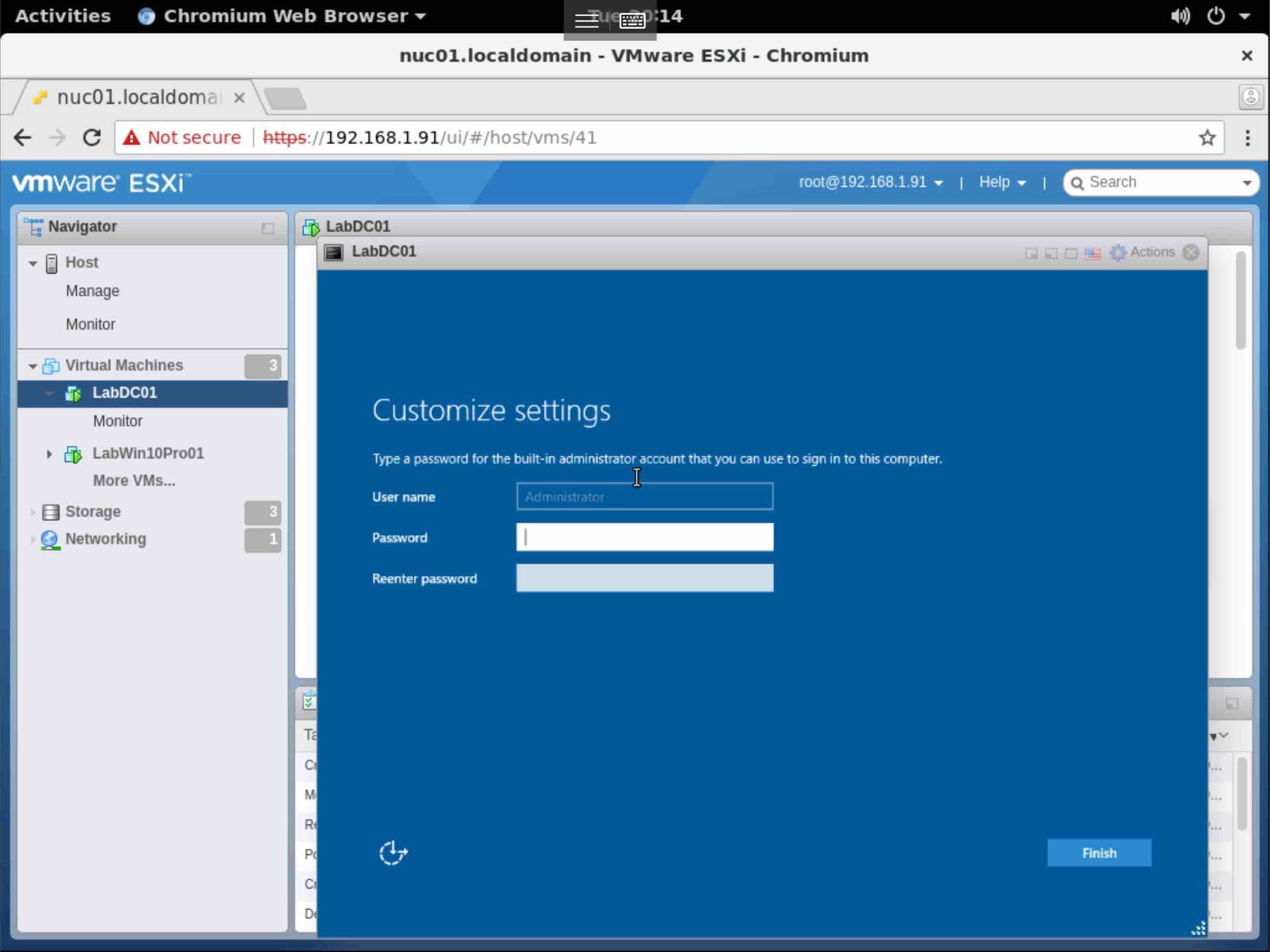Click the Networking count badge 1

click(x=263, y=540)
